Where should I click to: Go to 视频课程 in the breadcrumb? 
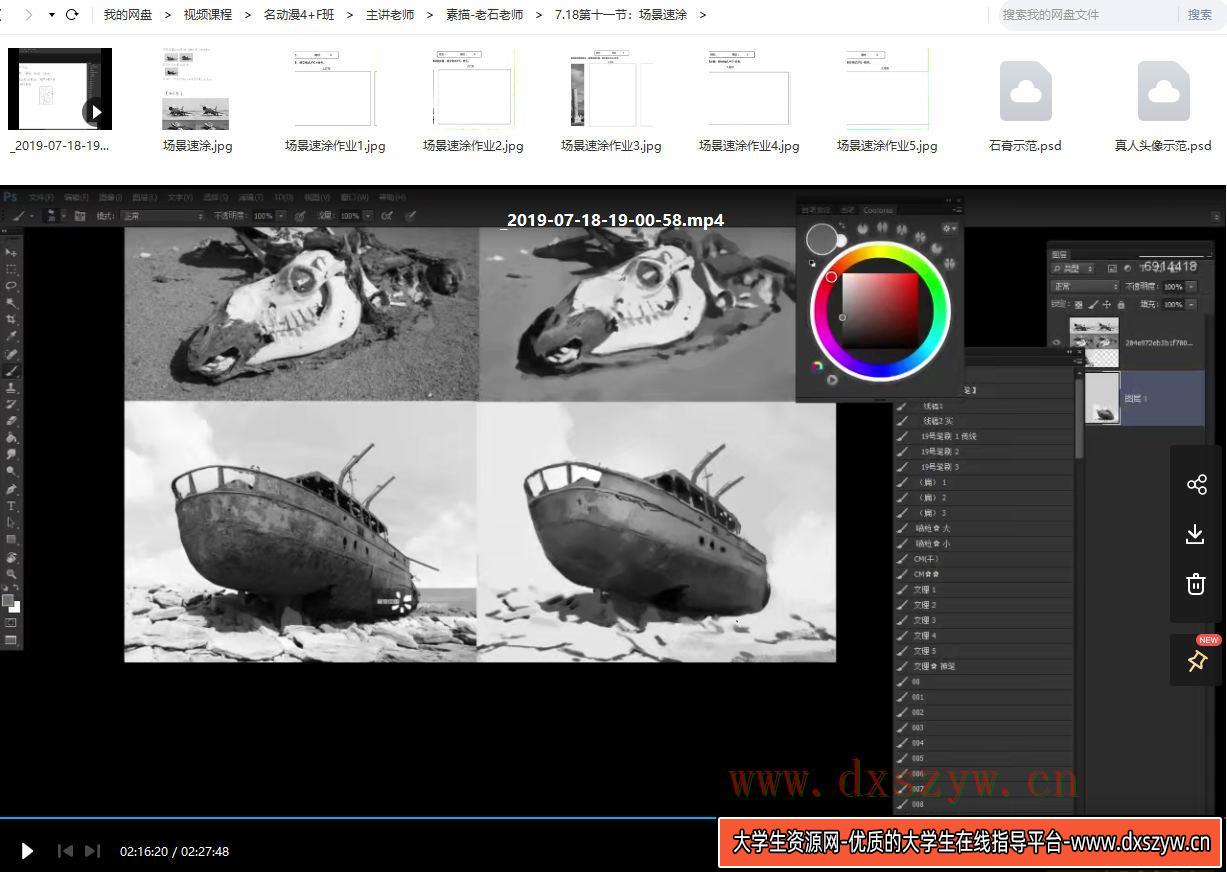208,15
